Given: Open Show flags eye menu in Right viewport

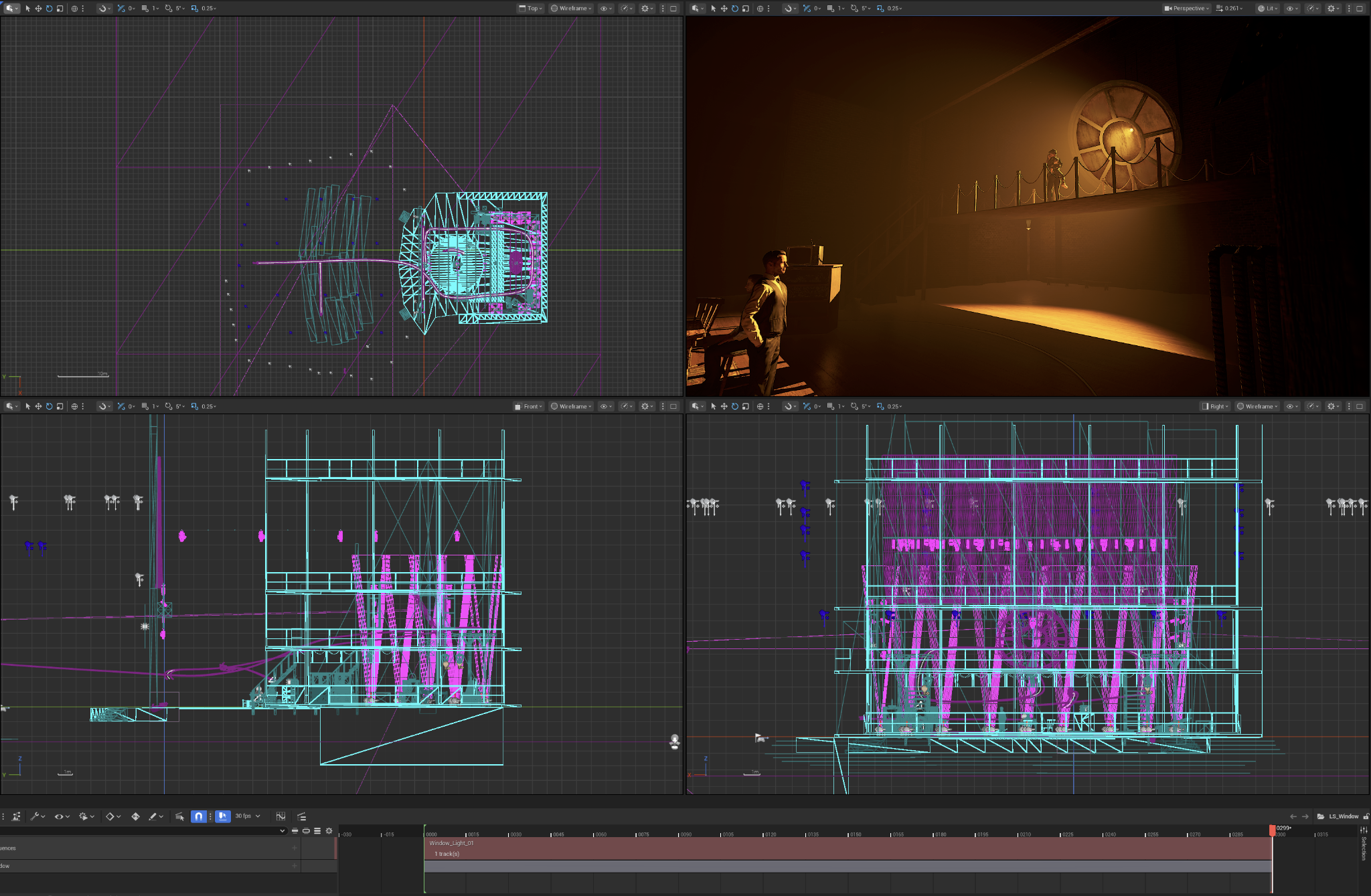Looking at the screenshot, I should coord(1291,406).
